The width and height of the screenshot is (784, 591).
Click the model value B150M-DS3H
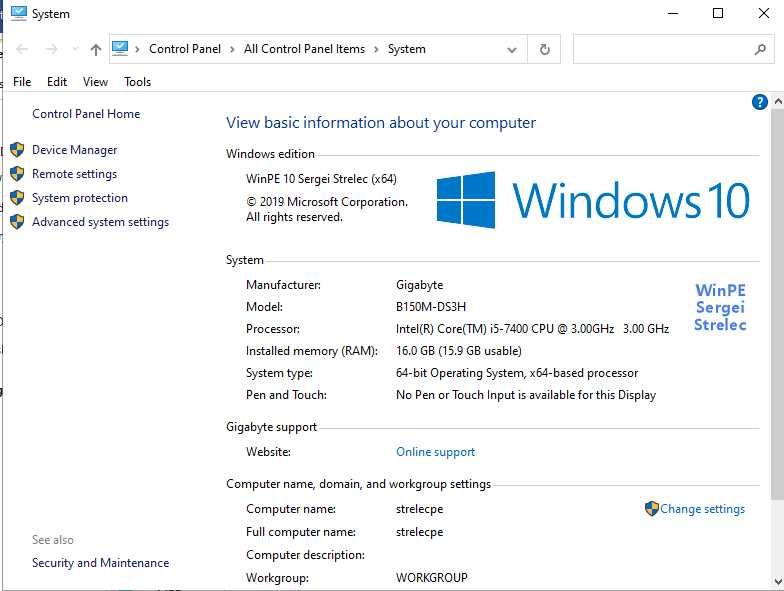pos(431,306)
